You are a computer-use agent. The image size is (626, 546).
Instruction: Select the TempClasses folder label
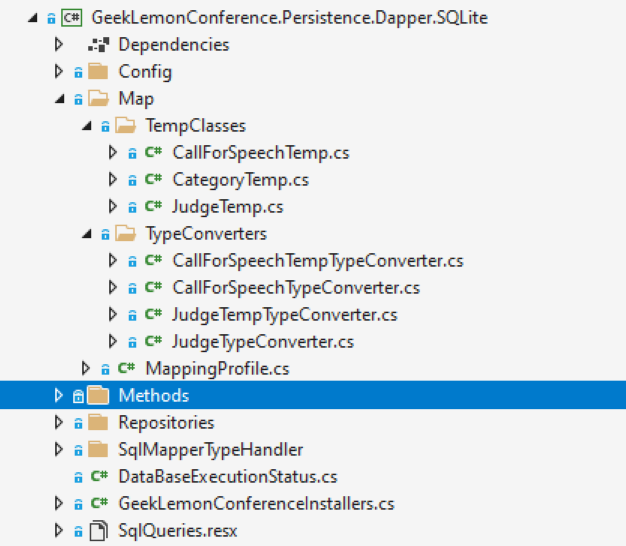pos(196,126)
